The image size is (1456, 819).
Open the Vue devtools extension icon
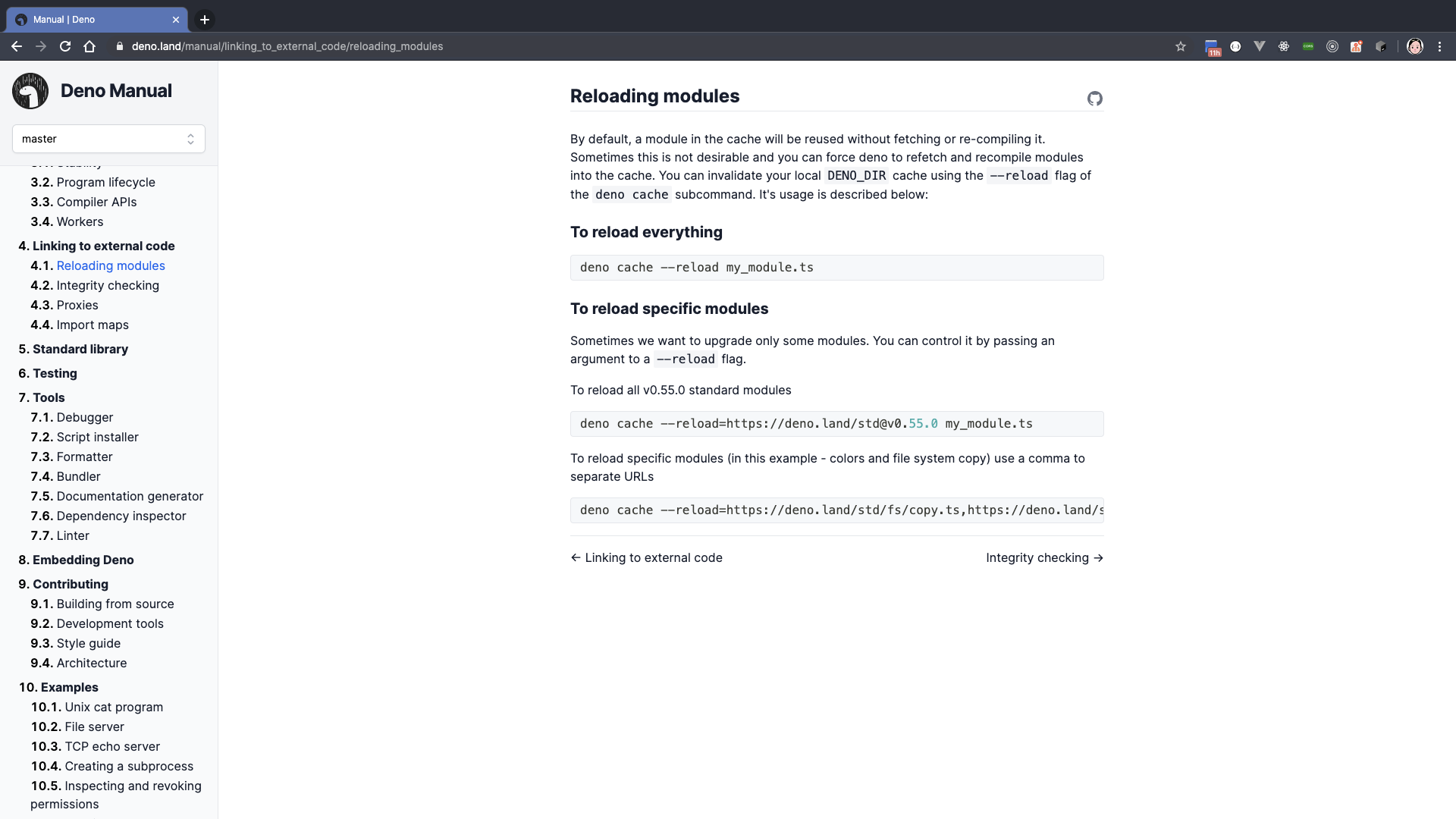(x=1260, y=46)
